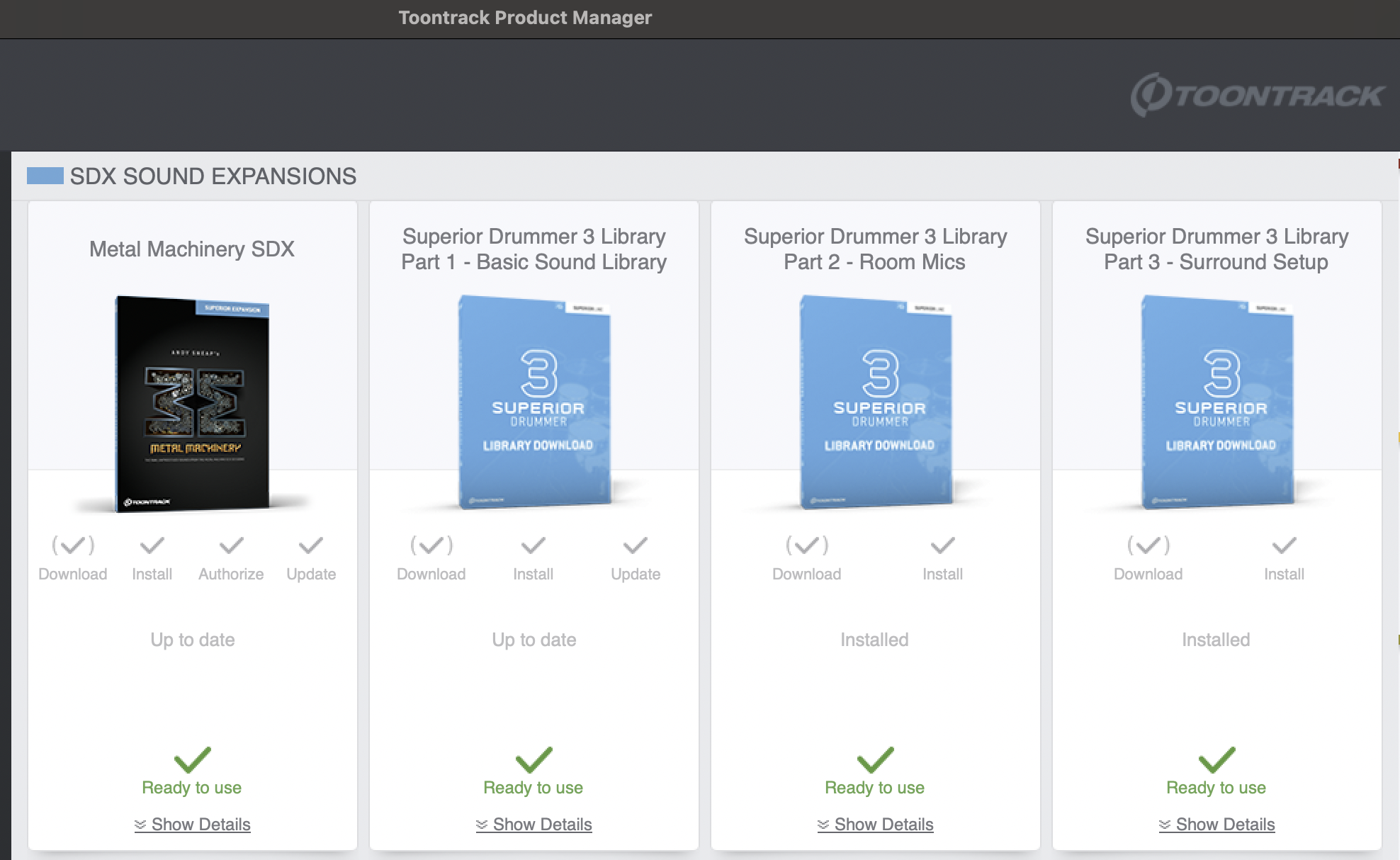Screen dimensions: 1400x860
Task: Click Download checkmark for Surround Setup library
Action: [1148, 545]
